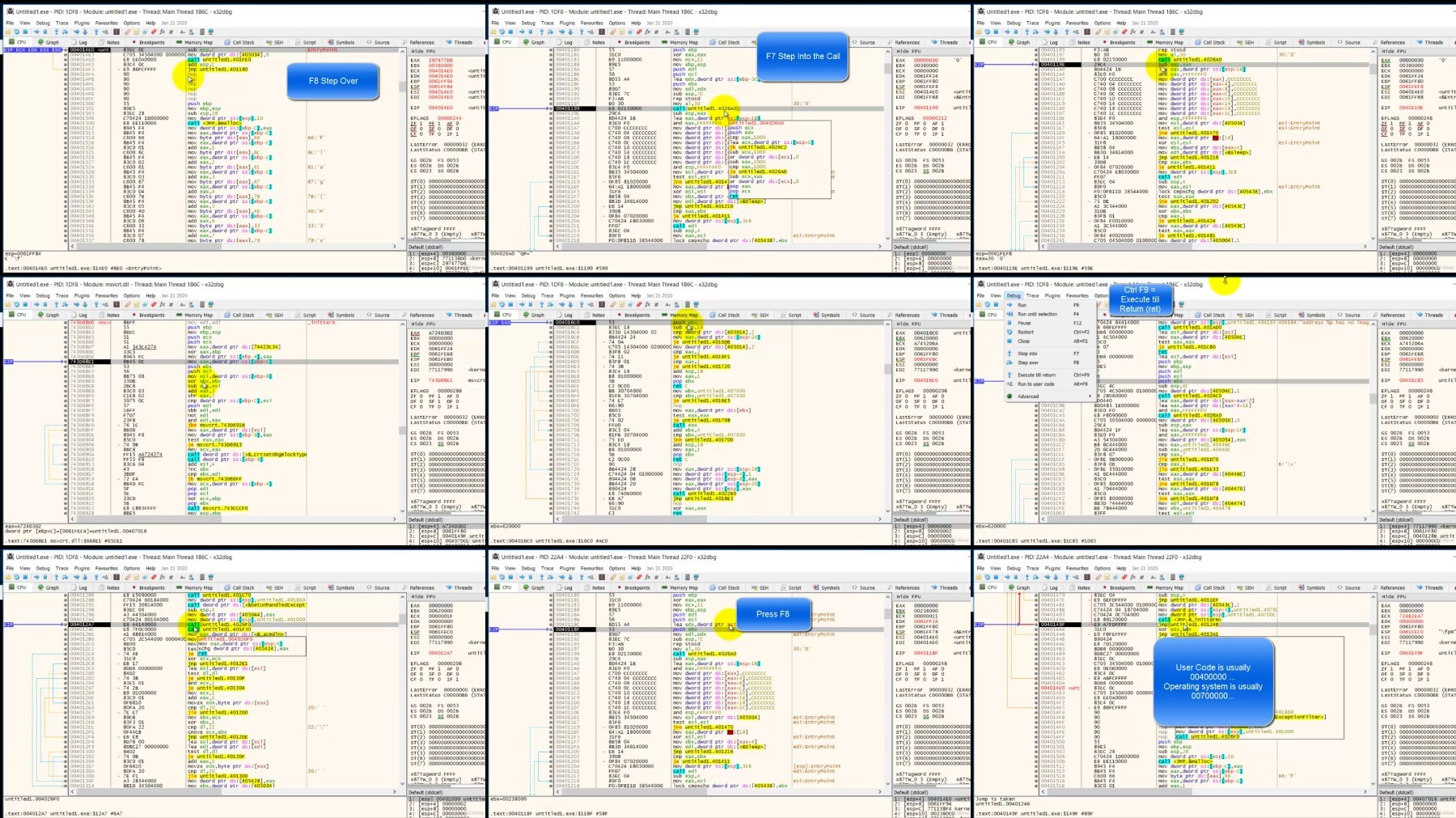This screenshot has height=818, width=1456.
Task: Click Labels icon in Press F8 window toolbar
Action: (x=630, y=577)
